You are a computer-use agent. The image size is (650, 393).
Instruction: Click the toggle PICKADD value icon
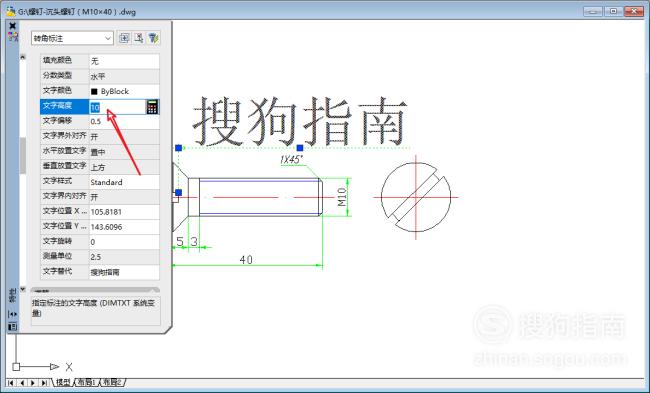pos(124,38)
